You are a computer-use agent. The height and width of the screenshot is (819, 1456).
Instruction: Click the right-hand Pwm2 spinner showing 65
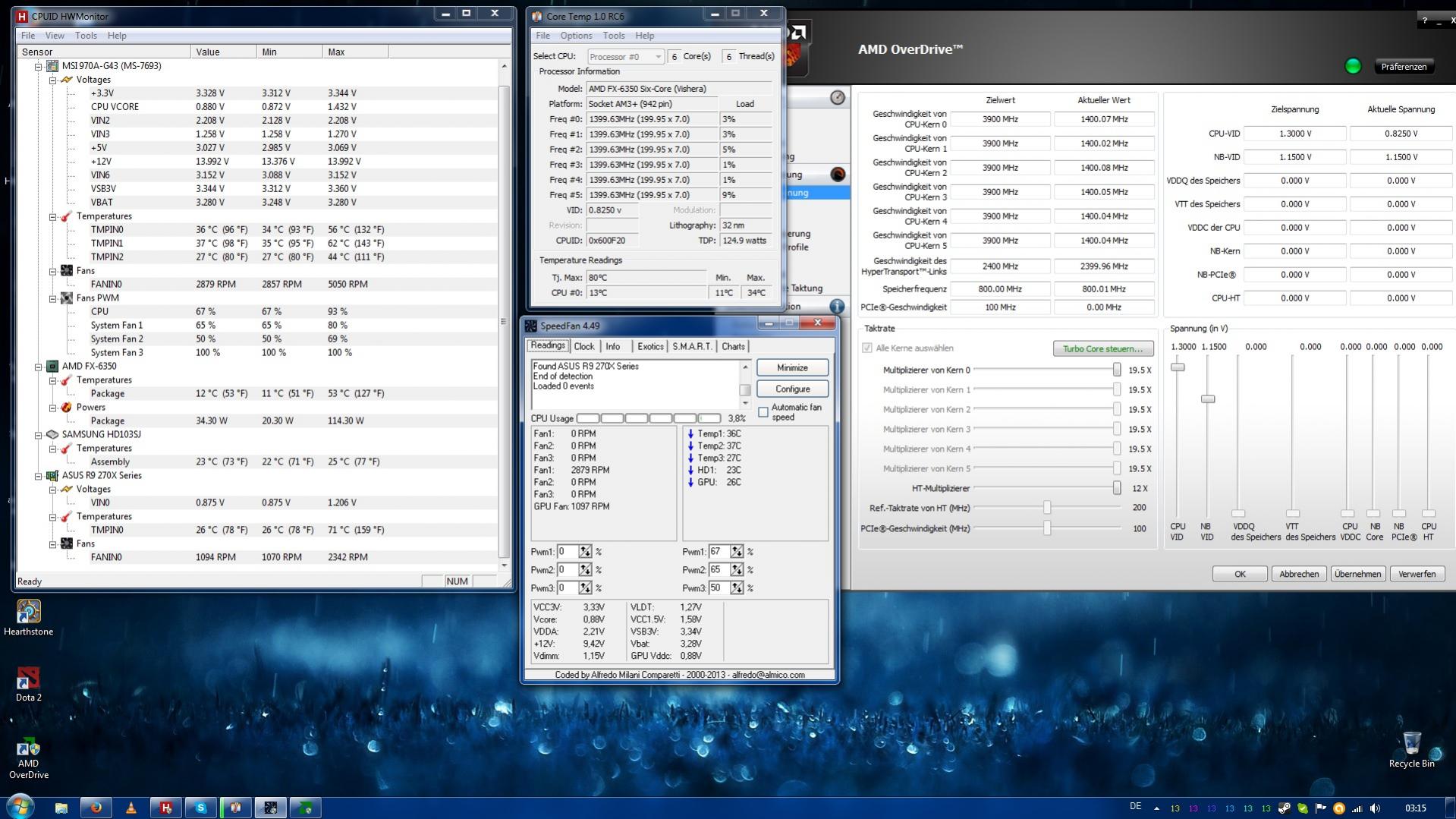pos(737,570)
